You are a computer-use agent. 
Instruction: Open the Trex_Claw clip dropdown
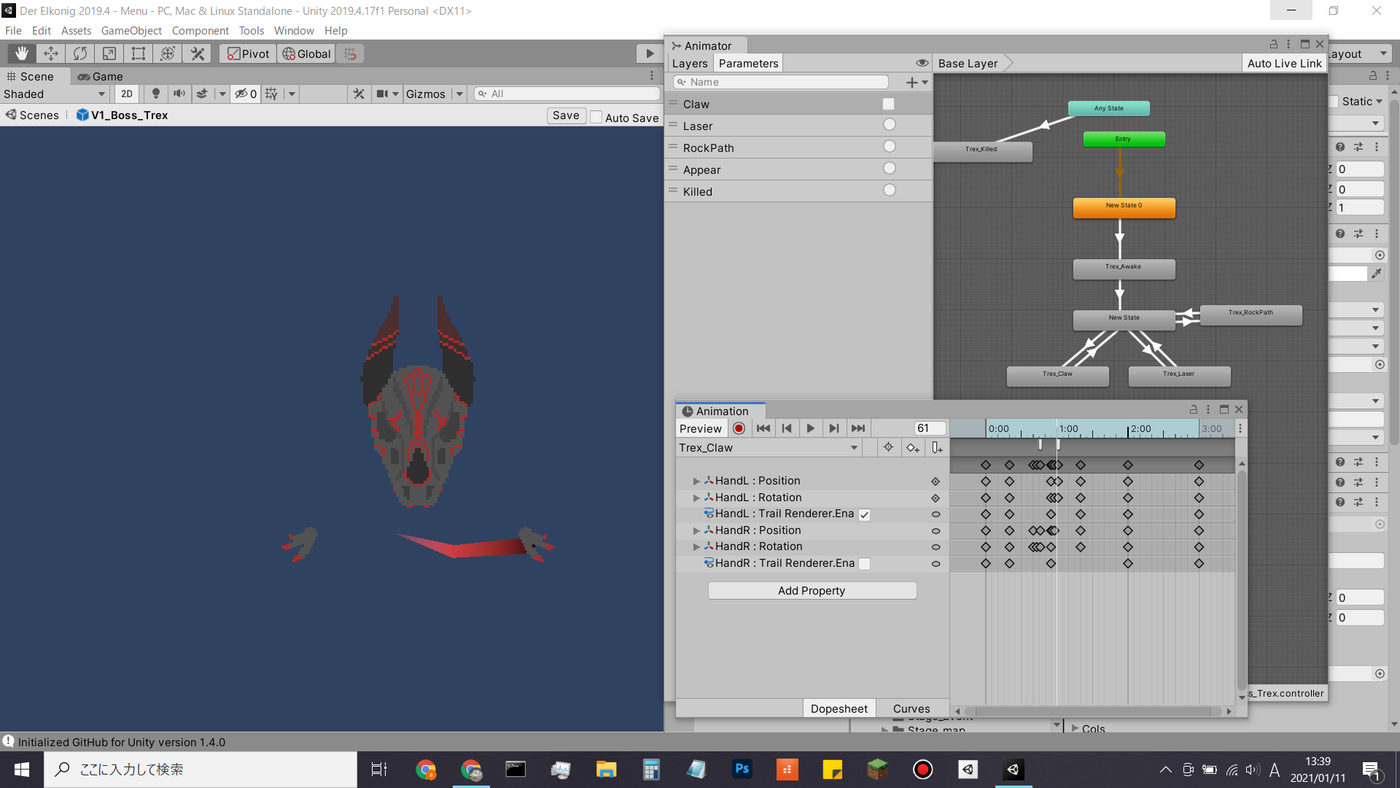coord(769,448)
